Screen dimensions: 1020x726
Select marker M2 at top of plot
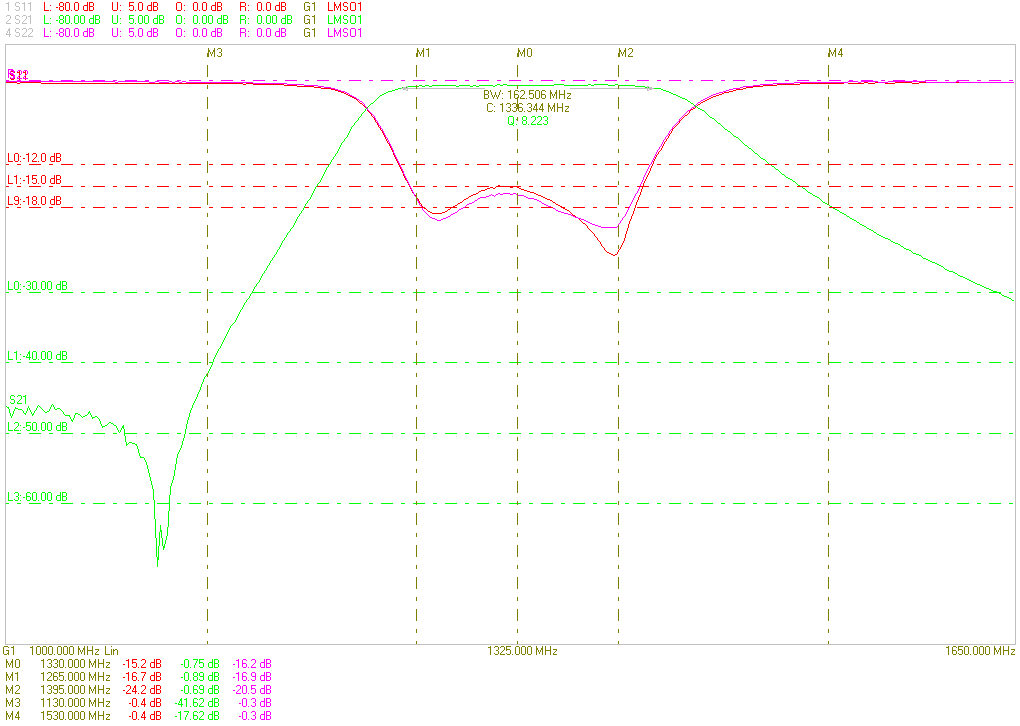coord(626,52)
